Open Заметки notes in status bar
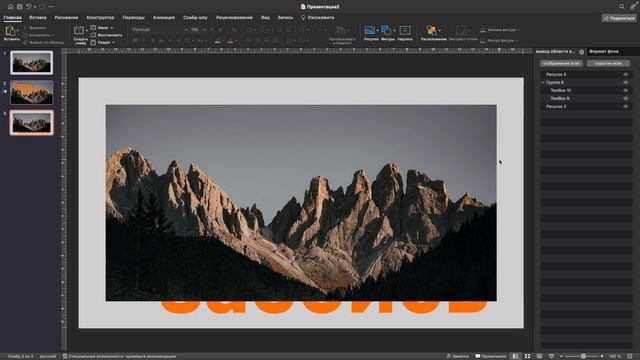Screen dimensions: 640x360 pos(457,356)
